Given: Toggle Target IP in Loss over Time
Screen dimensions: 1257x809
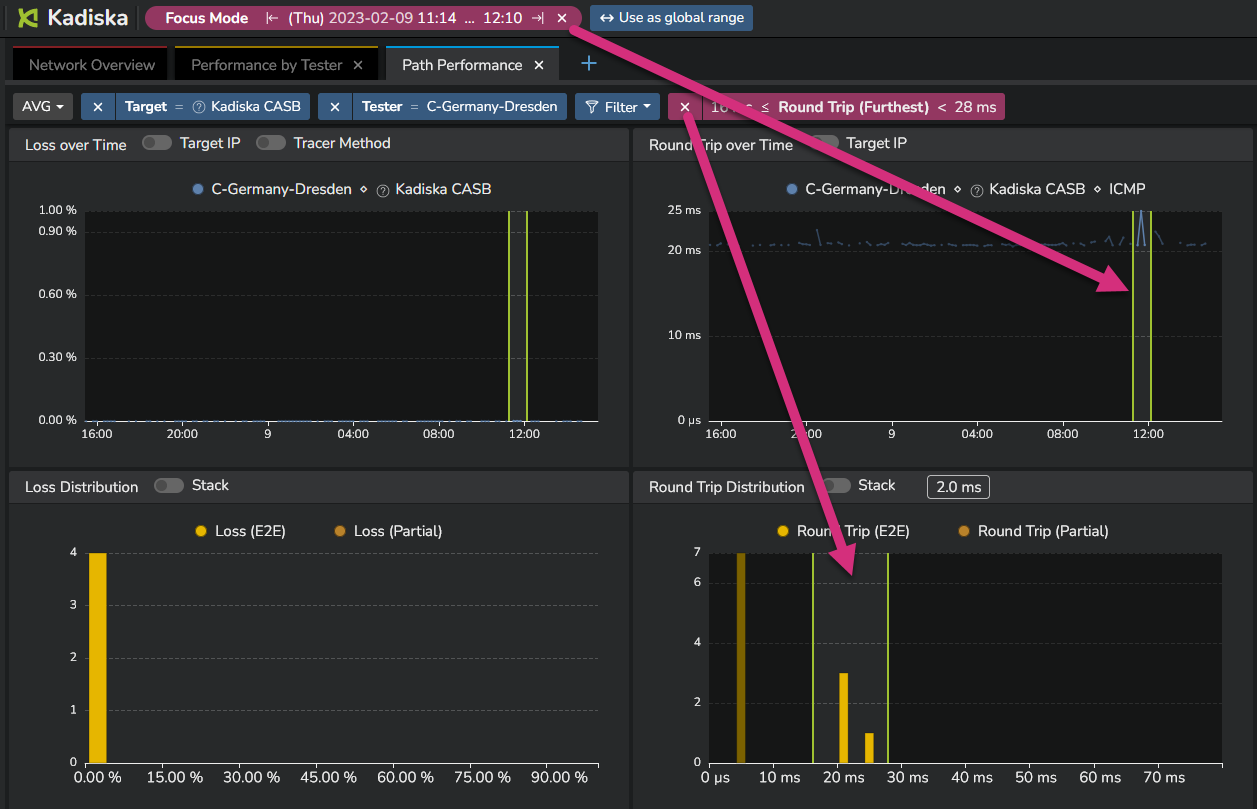Looking at the screenshot, I should [x=157, y=143].
